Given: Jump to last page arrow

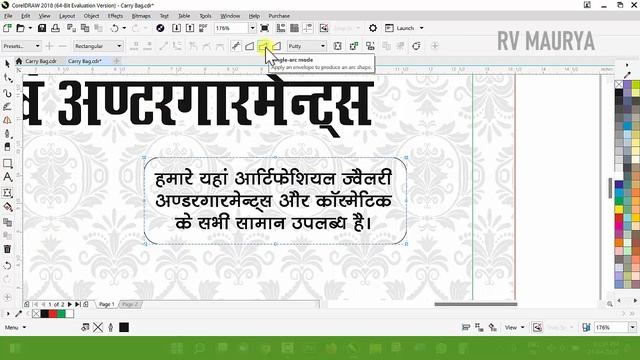Looking at the screenshot, I should (78, 304).
